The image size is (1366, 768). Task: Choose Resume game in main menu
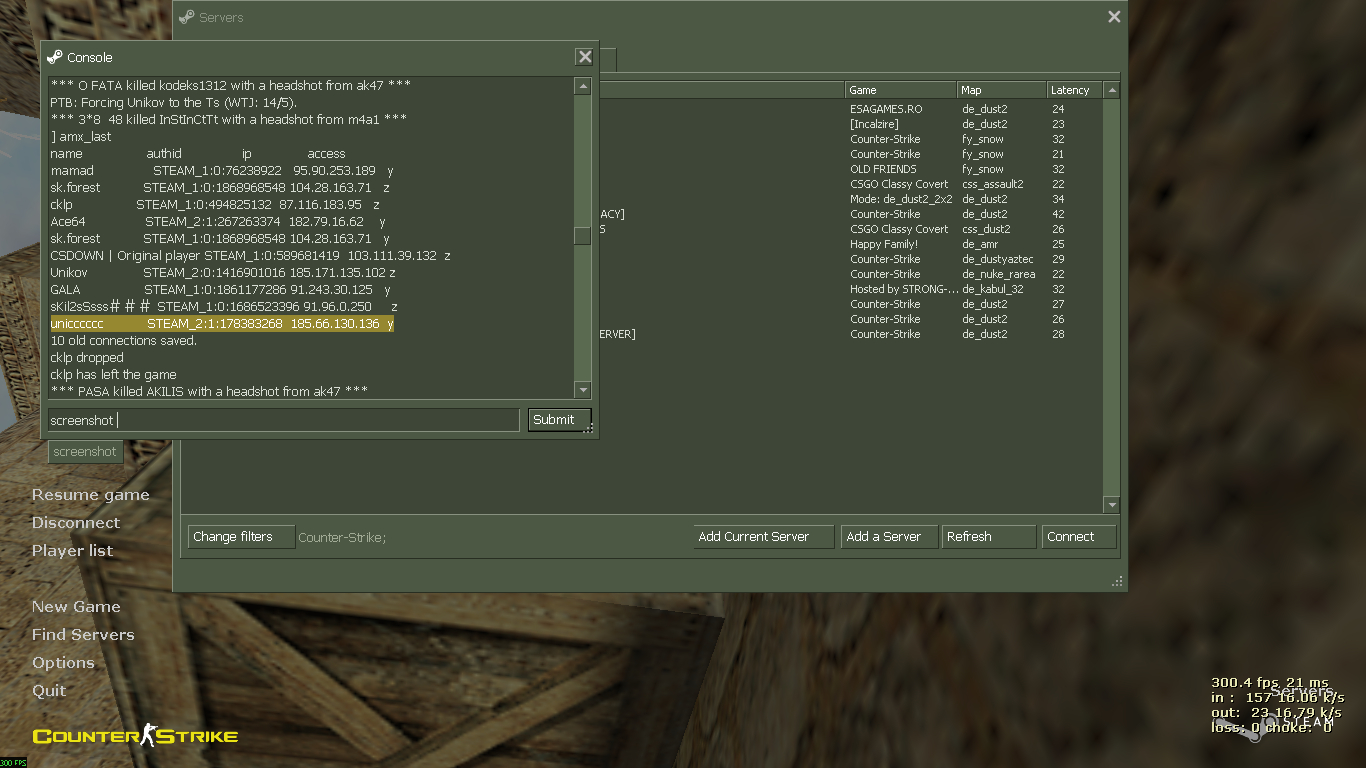tap(90, 495)
